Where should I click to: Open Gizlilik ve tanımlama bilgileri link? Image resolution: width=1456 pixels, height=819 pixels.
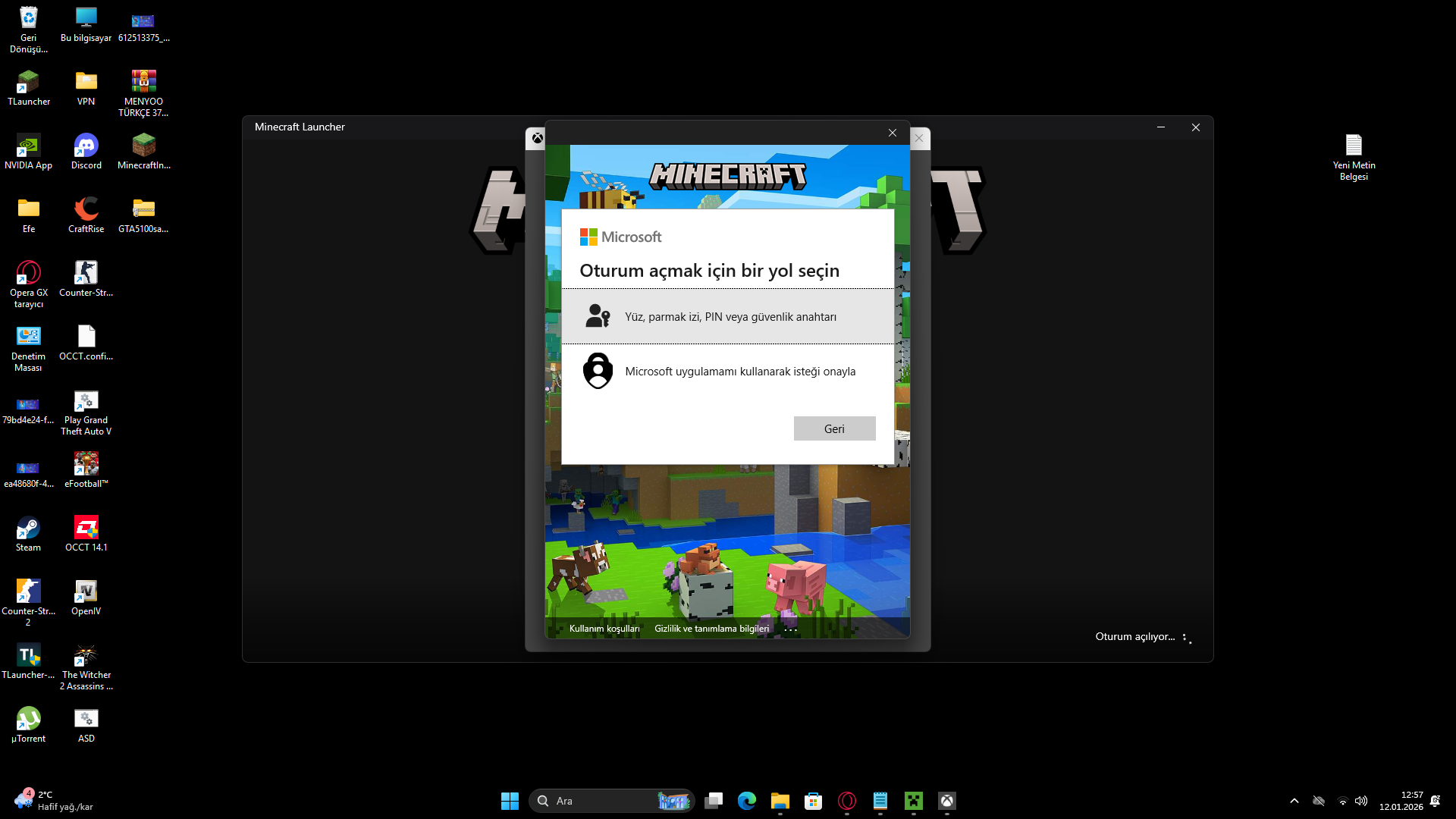coord(711,629)
